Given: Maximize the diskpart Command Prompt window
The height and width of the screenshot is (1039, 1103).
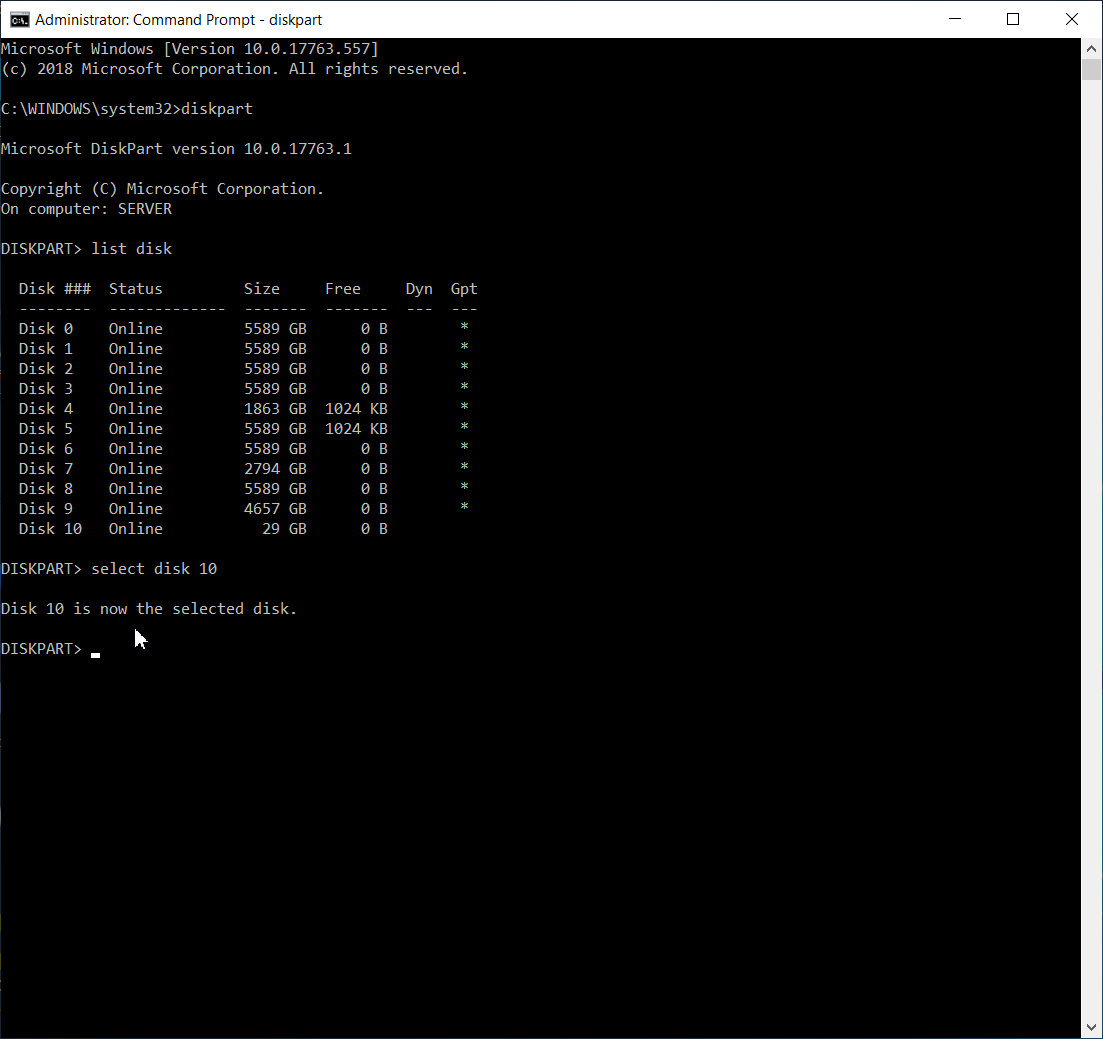Looking at the screenshot, I should (1013, 19).
